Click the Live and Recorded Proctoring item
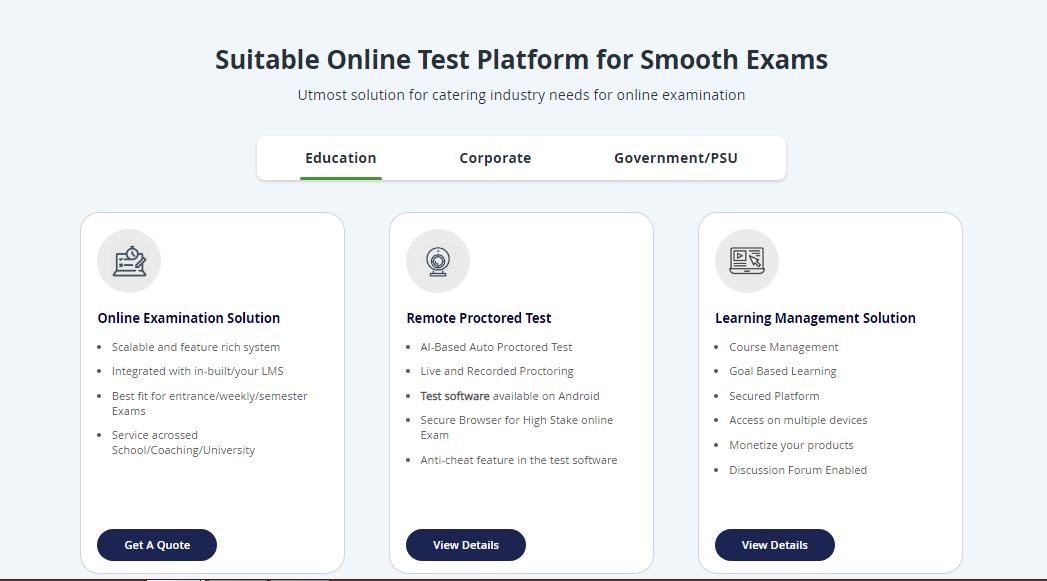1047x581 pixels. click(497, 371)
